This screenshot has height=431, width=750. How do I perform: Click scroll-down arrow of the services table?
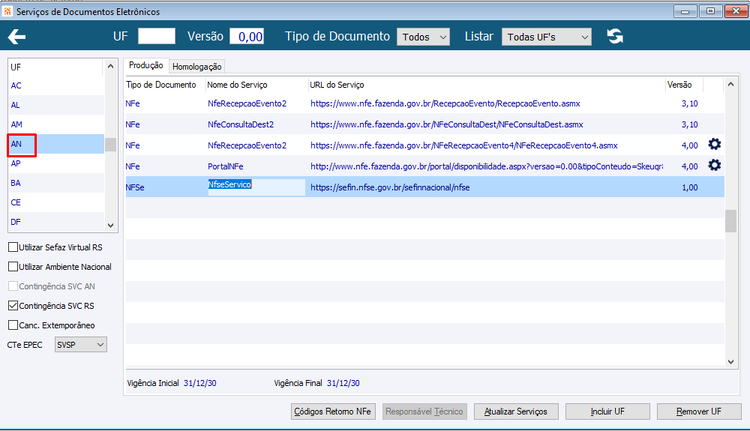click(x=731, y=362)
